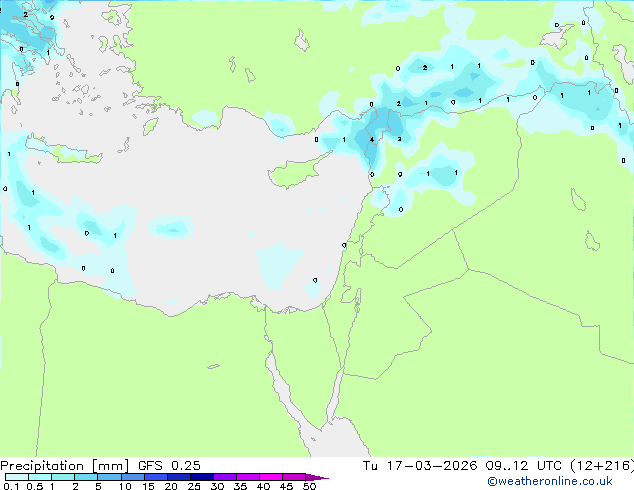Pick the 2–5 mm legend color box

(86, 477)
